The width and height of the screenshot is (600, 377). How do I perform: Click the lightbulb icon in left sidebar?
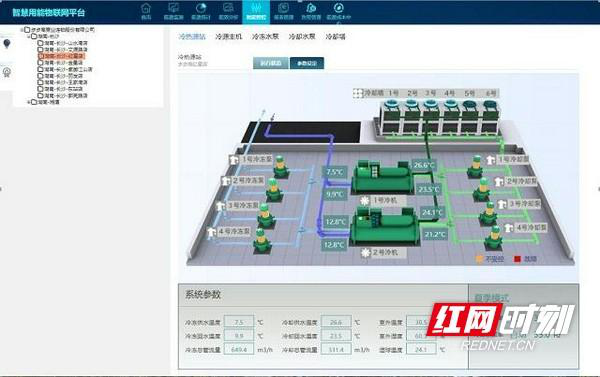7,44
